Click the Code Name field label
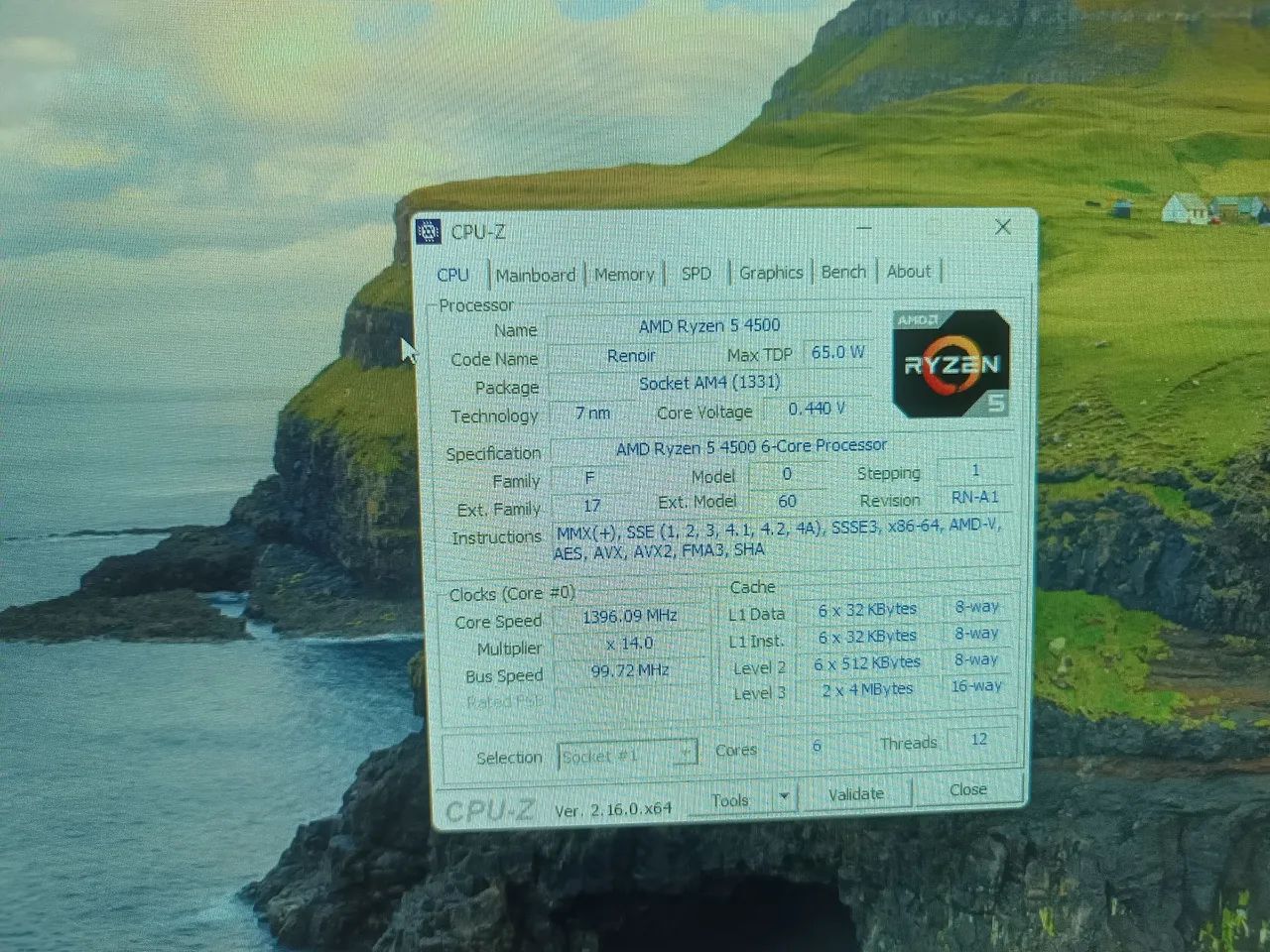The image size is (1270, 952). pos(494,359)
